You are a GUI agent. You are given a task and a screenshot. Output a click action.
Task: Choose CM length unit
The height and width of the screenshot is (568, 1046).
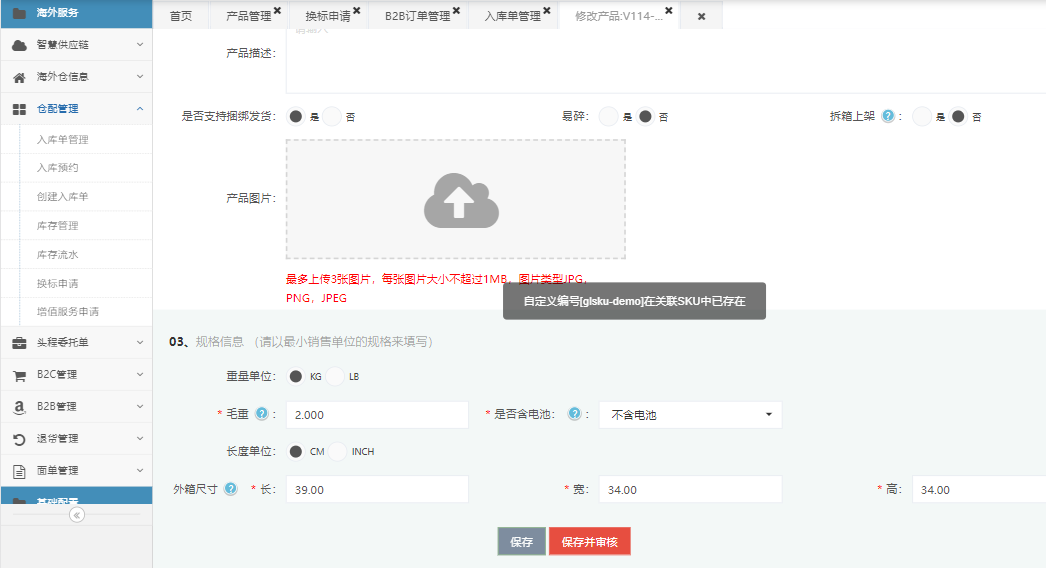click(x=296, y=451)
